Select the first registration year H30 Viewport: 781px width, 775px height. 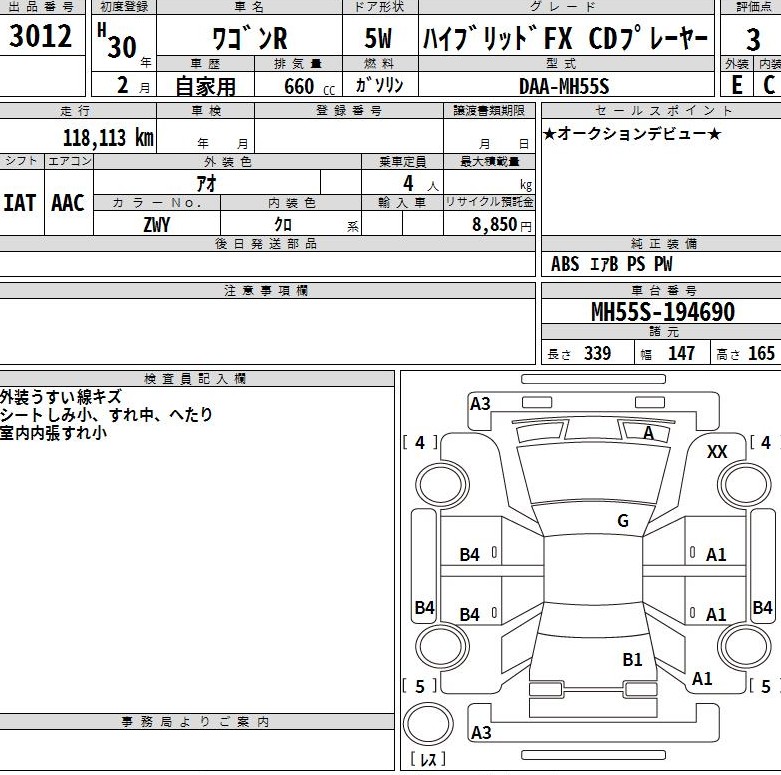(x=117, y=42)
